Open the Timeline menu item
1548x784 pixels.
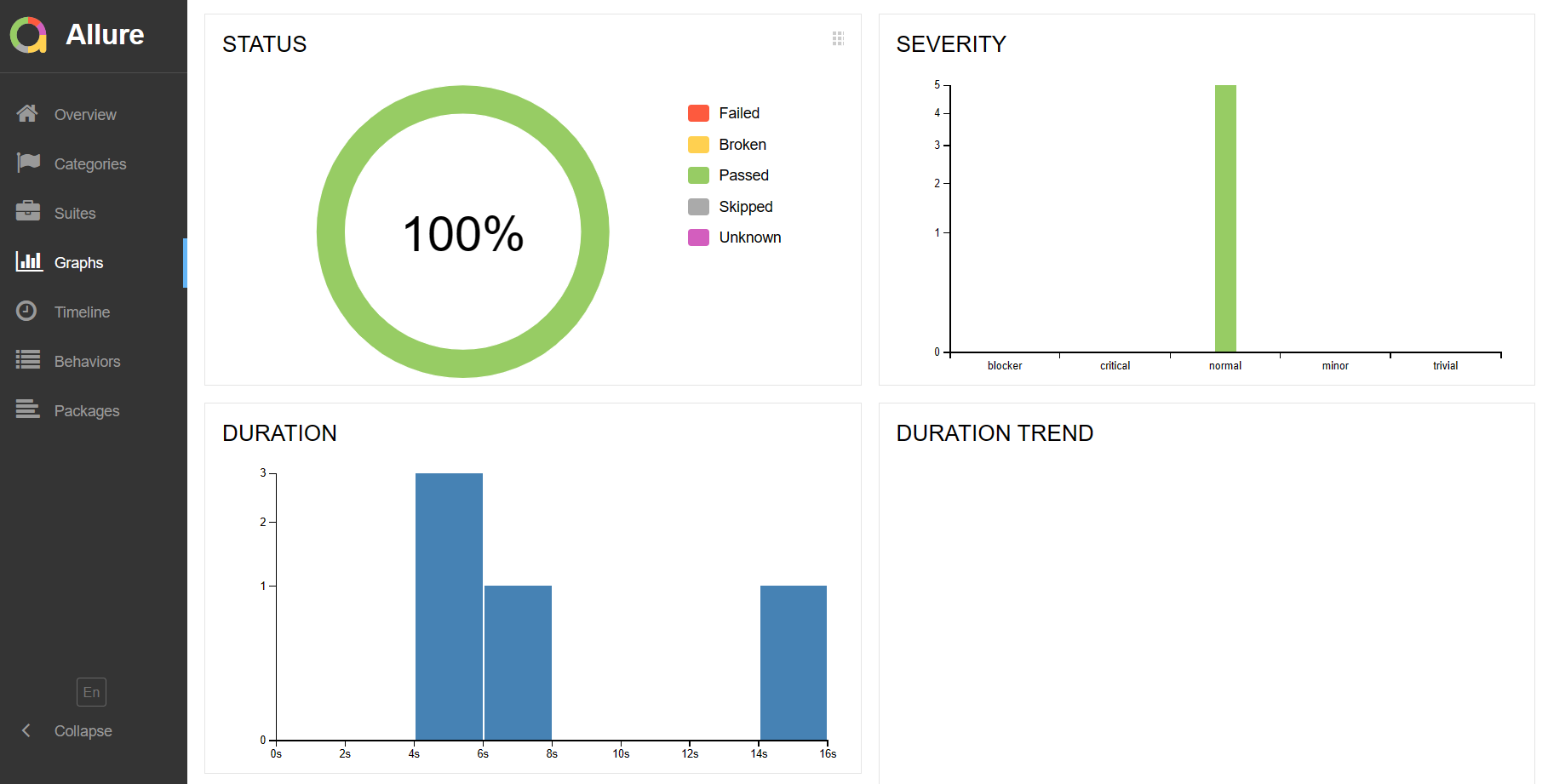(x=92, y=312)
